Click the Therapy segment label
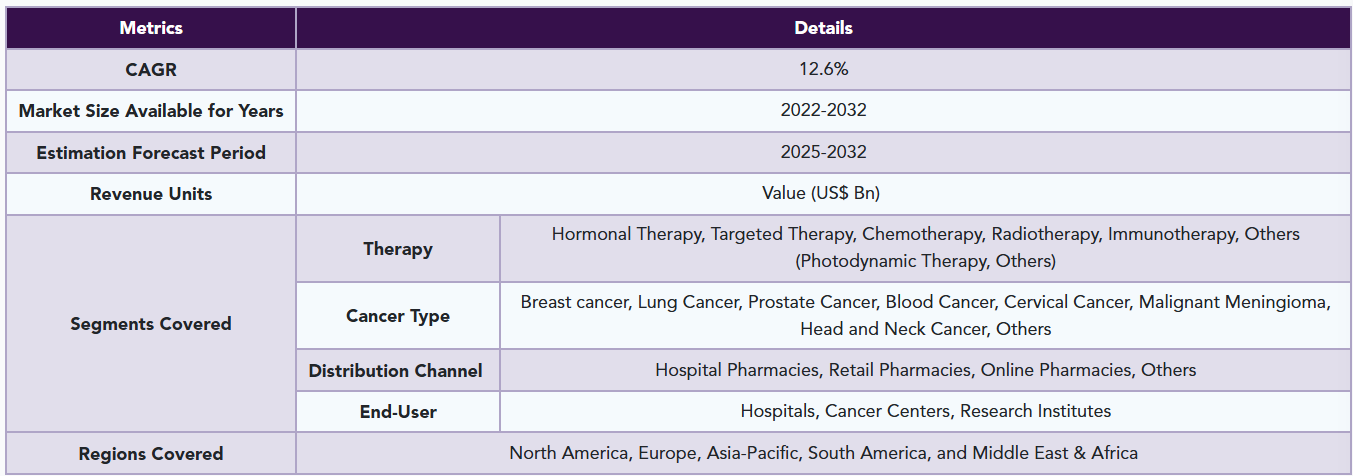The image size is (1353, 476). 398,249
